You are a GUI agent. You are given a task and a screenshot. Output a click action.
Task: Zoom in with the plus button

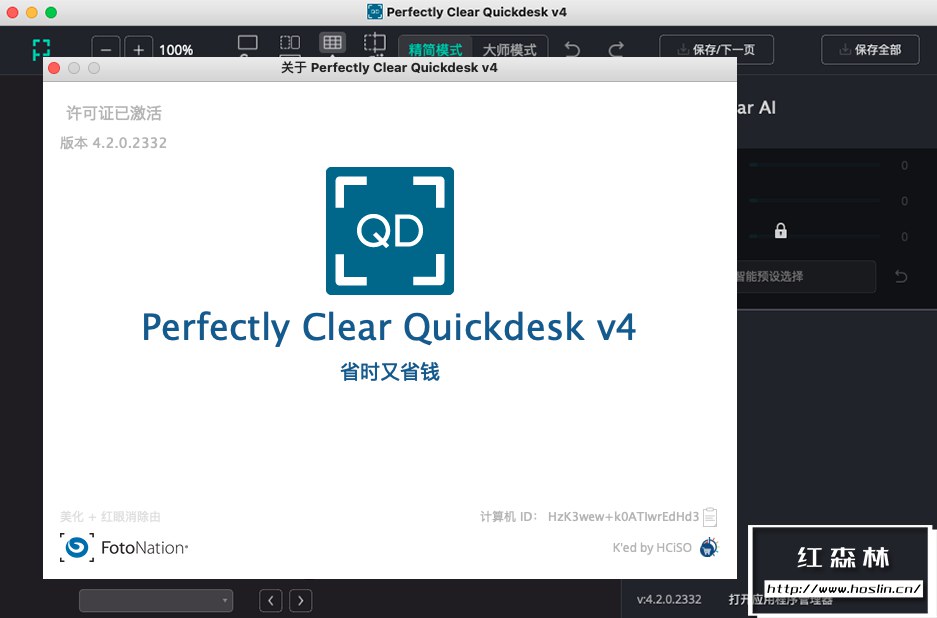pyautogui.click(x=139, y=49)
